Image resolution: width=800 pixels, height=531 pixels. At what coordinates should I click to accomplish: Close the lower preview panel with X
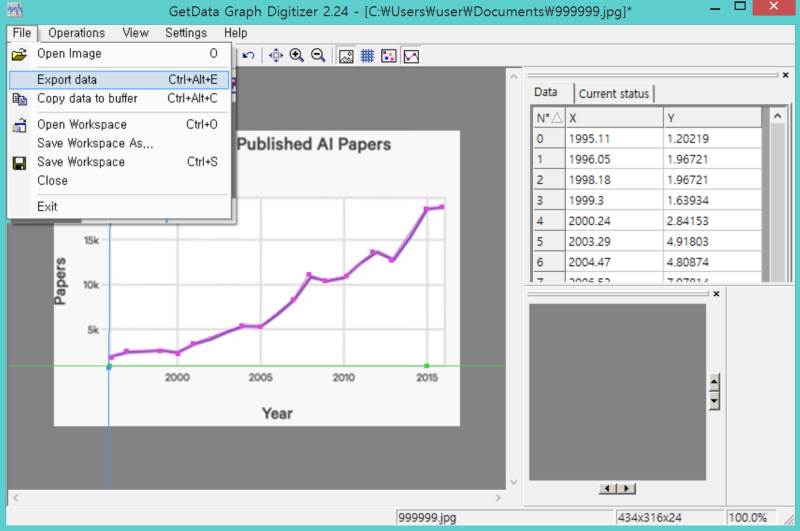click(716, 294)
